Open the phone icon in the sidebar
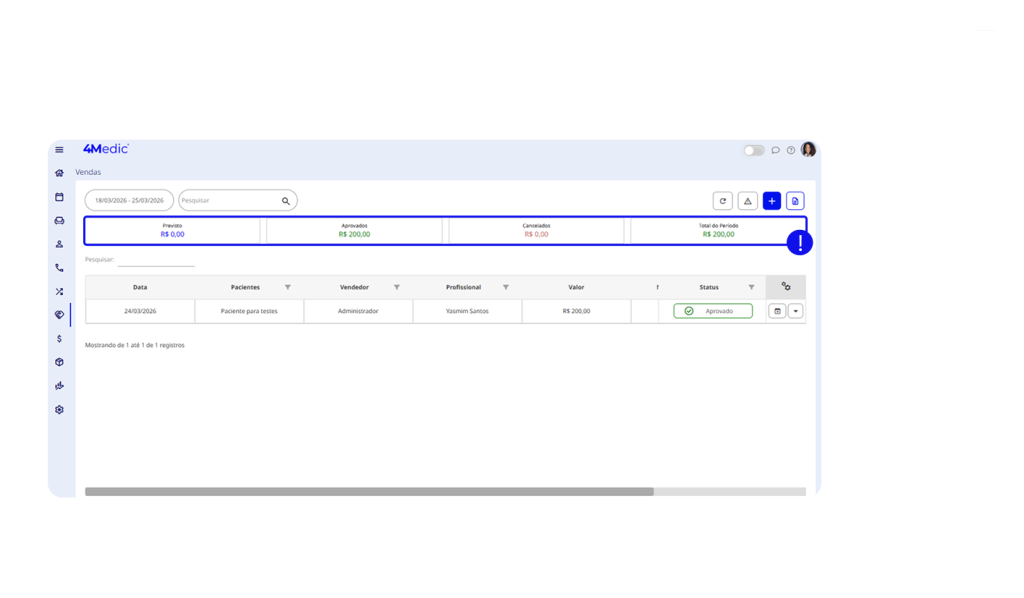Screen dimensions: 1024x598 pyautogui.click(x=59, y=268)
